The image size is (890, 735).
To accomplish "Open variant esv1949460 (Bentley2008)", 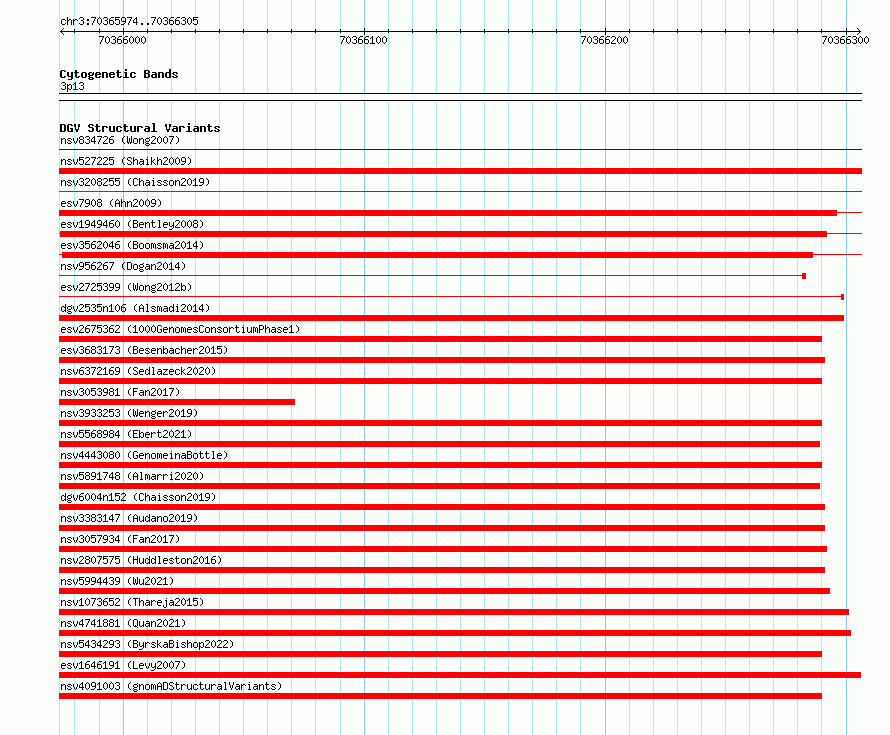I will click(132, 224).
